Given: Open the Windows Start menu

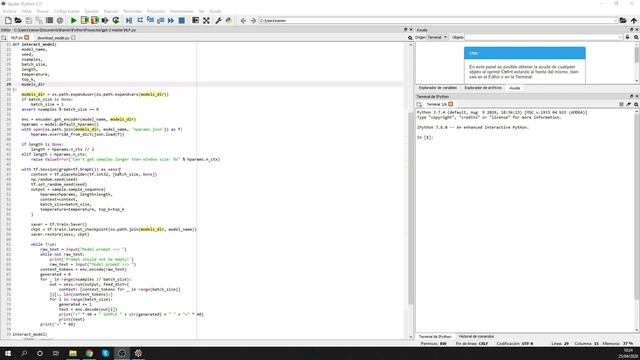Looking at the screenshot, I should click(8, 353).
